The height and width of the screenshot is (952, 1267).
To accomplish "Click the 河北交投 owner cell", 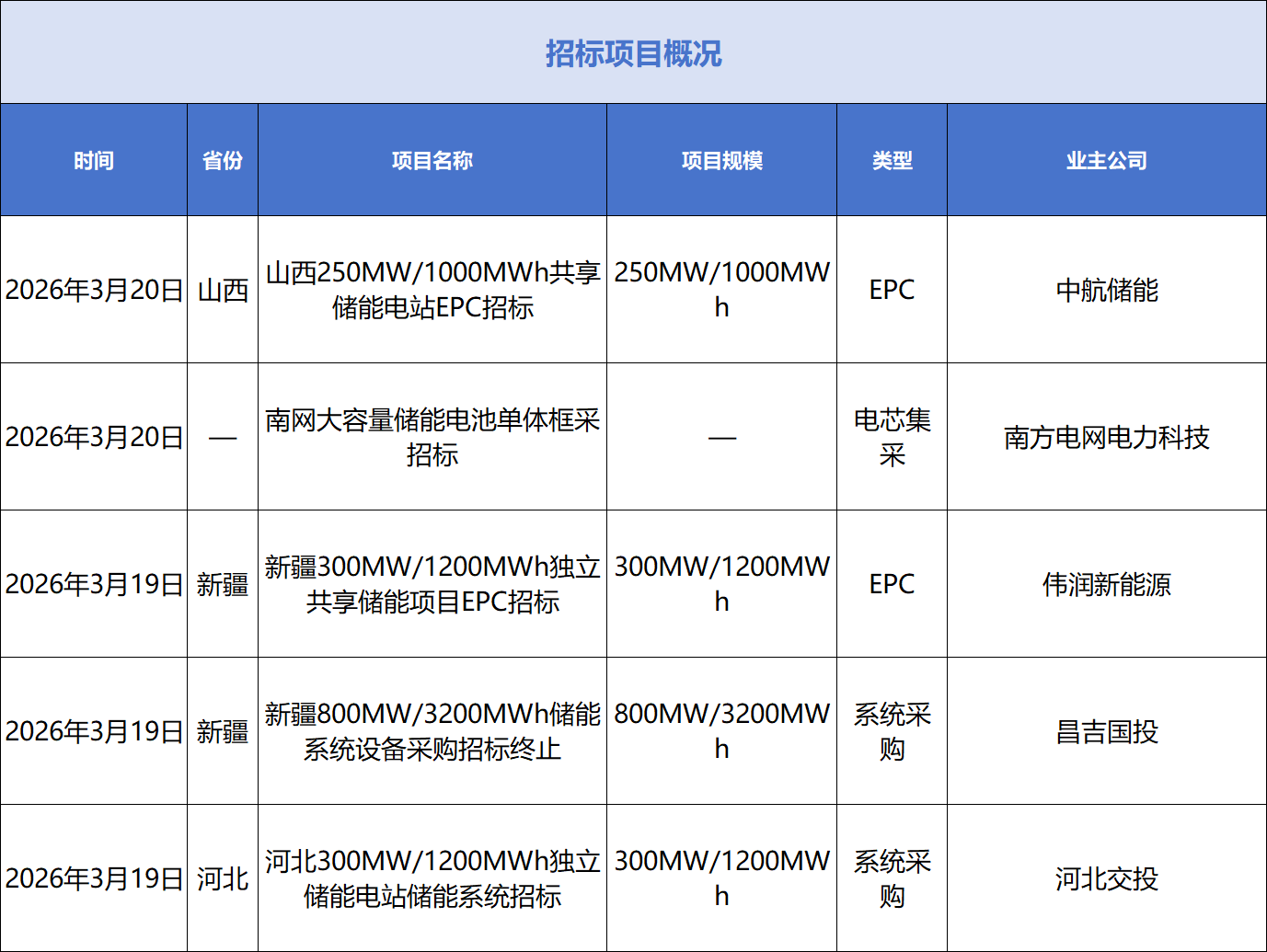I will pyautogui.click(x=1107, y=878).
